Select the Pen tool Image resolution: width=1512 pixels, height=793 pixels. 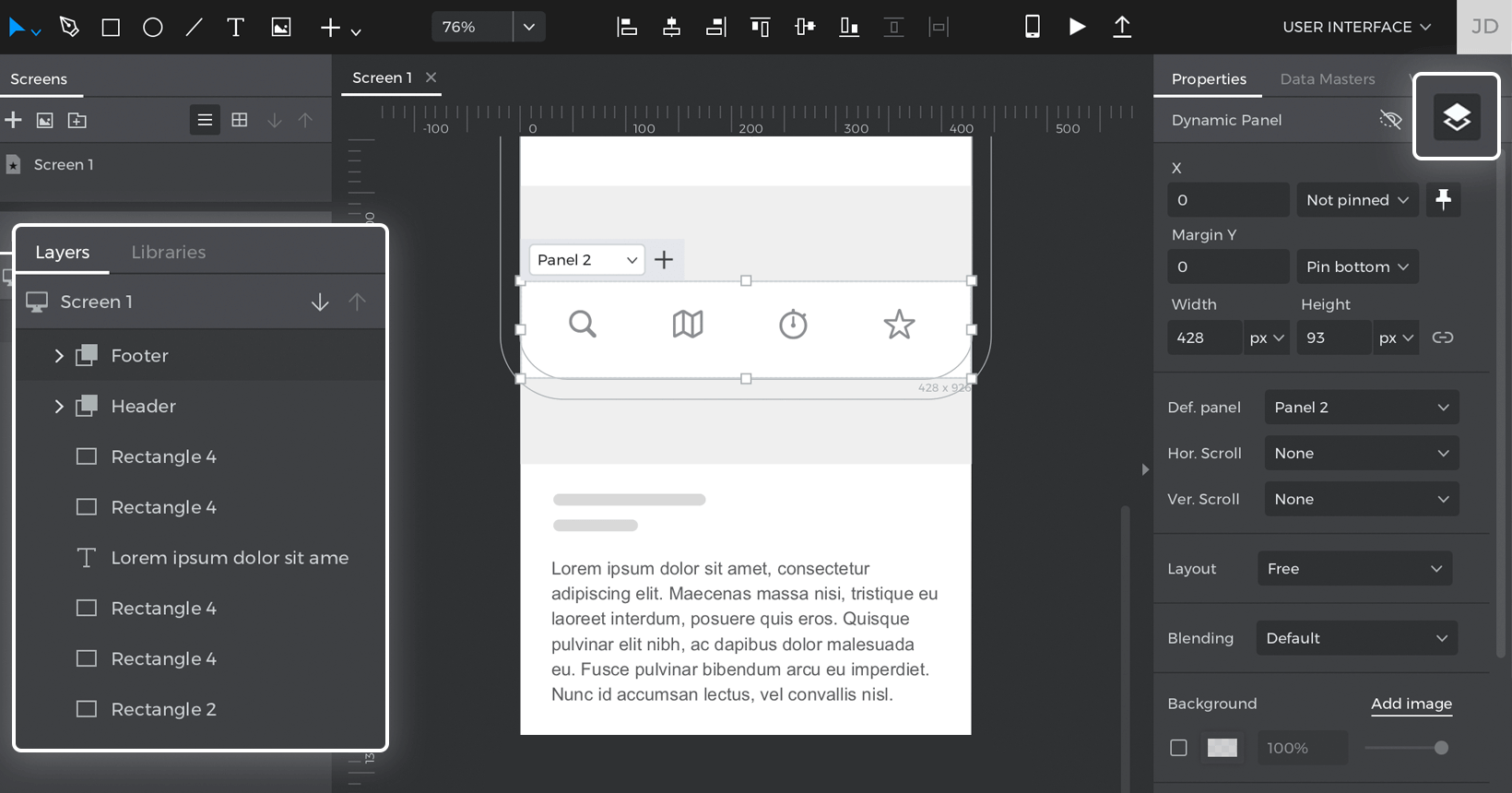pyautogui.click(x=69, y=27)
